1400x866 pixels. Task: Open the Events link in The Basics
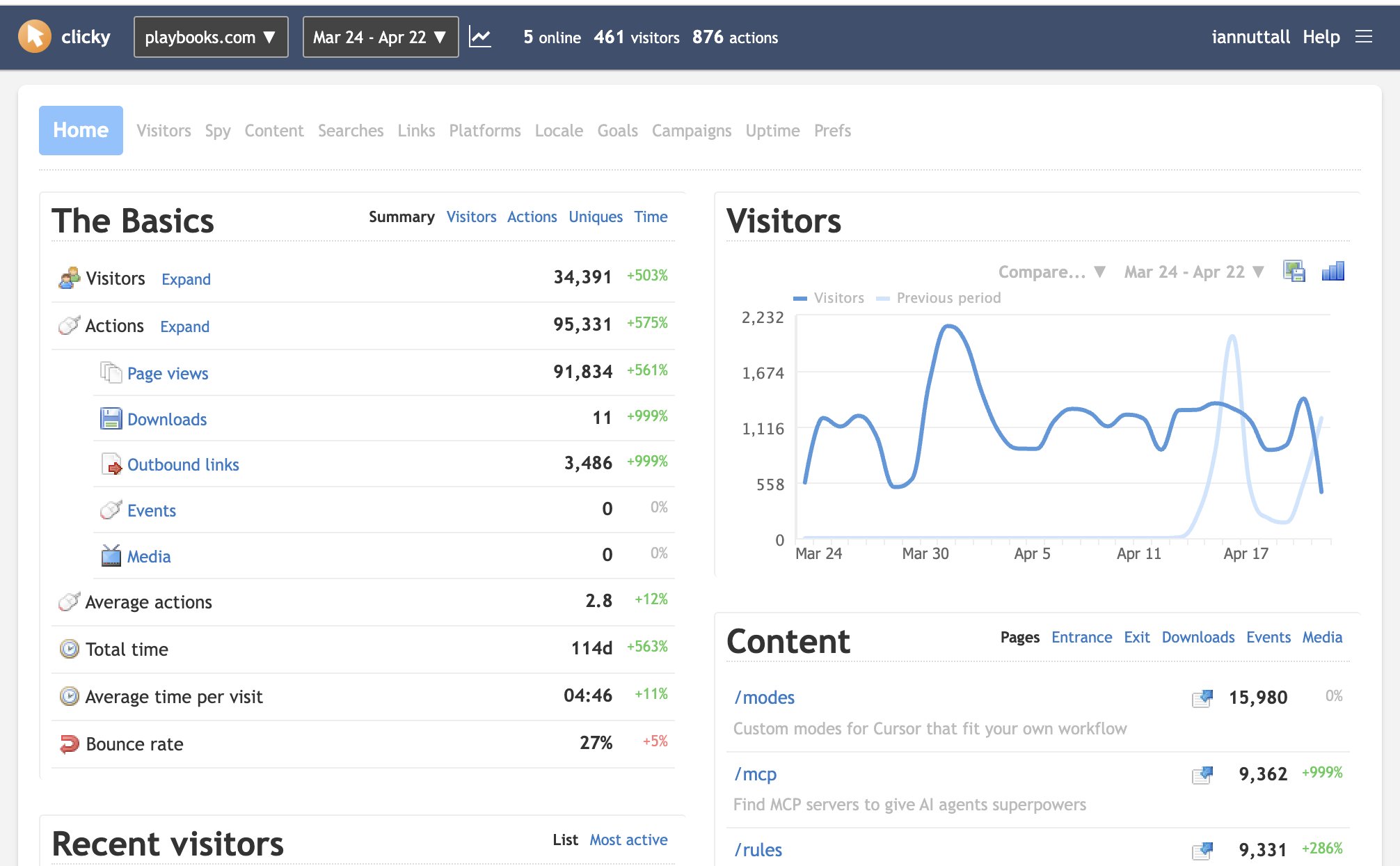(x=152, y=510)
